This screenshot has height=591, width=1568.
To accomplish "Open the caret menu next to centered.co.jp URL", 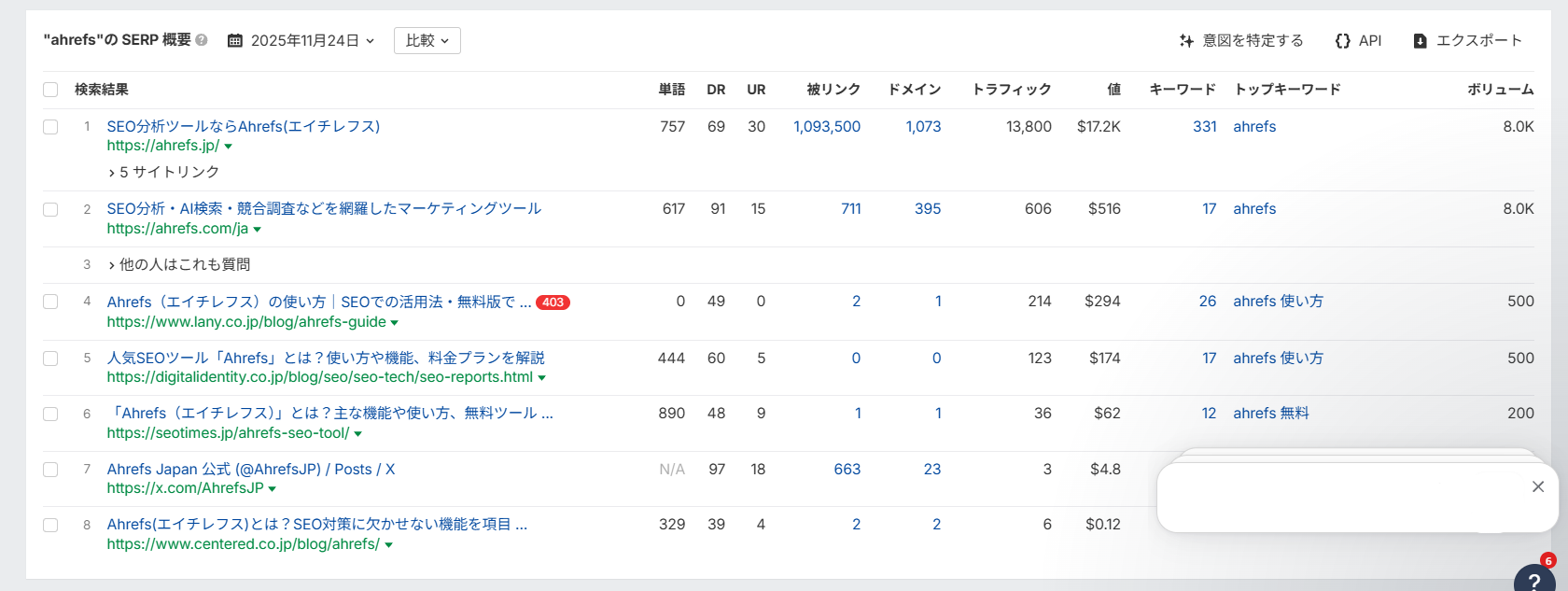I will click(x=388, y=545).
